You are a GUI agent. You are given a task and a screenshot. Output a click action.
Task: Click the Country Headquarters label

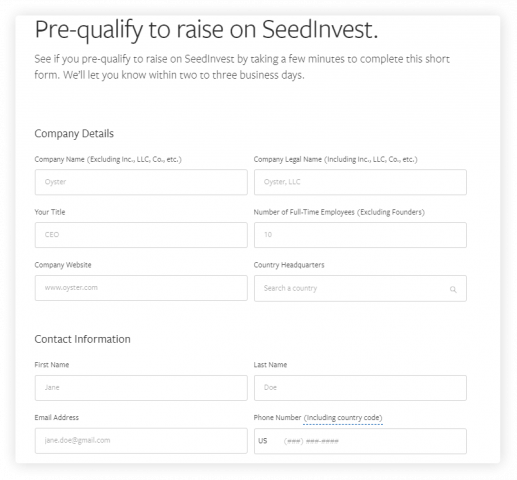click(289, 265)
